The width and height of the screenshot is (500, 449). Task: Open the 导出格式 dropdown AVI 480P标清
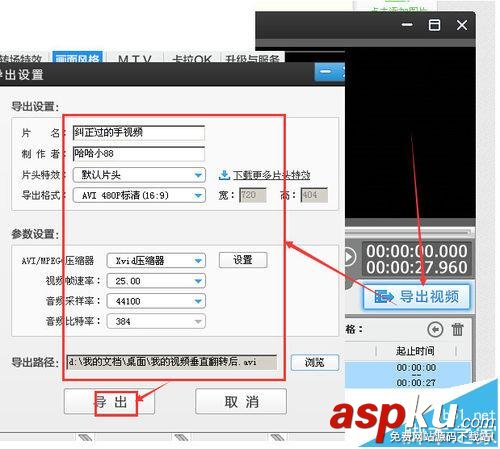[139, 195]
